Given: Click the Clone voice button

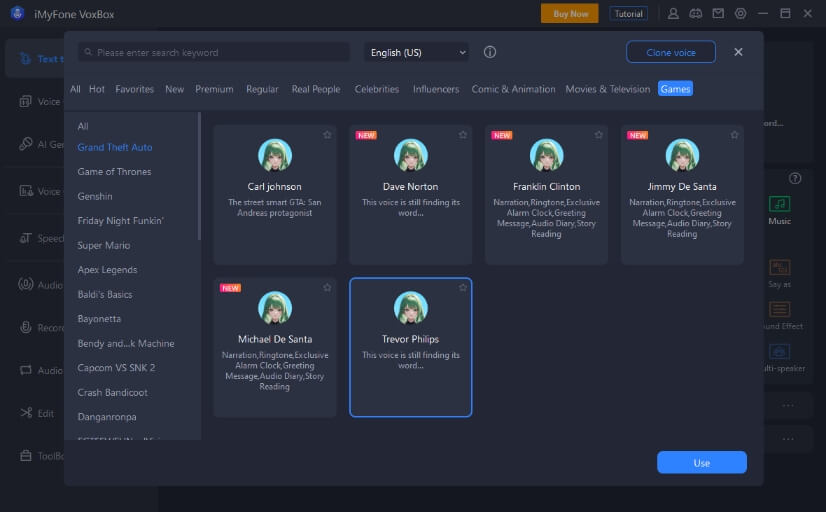Looking at the screenshot, I should [671, 52].
